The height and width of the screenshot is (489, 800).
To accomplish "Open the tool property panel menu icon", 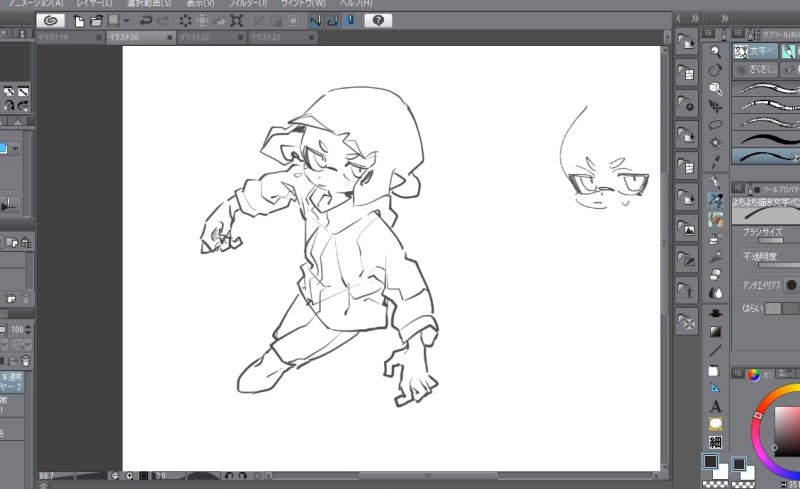I will [738, 188].
